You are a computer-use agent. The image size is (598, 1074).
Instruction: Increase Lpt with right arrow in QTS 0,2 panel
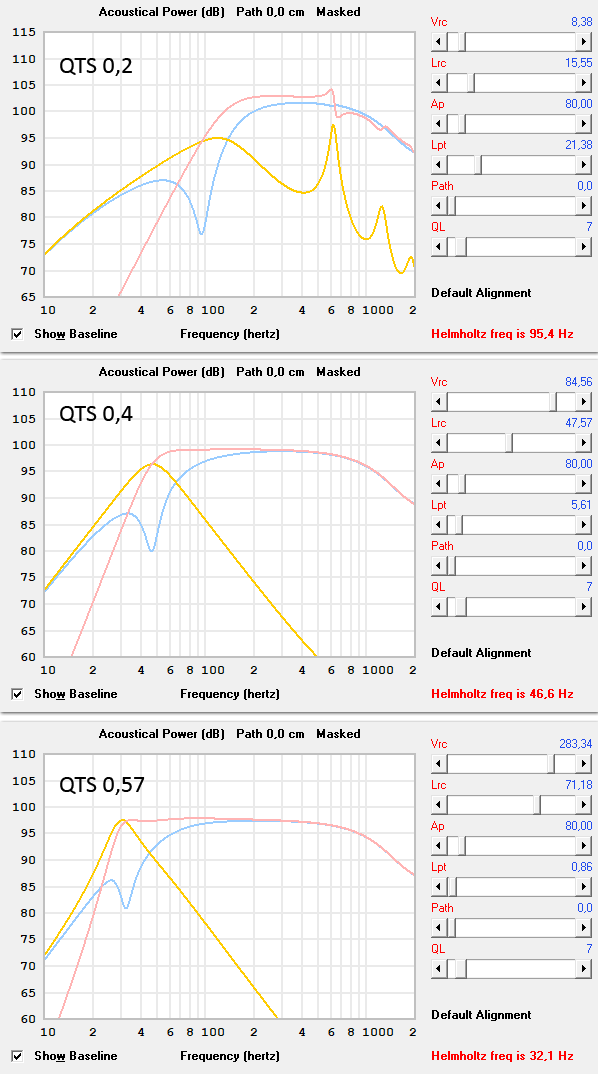coord(584,165)
